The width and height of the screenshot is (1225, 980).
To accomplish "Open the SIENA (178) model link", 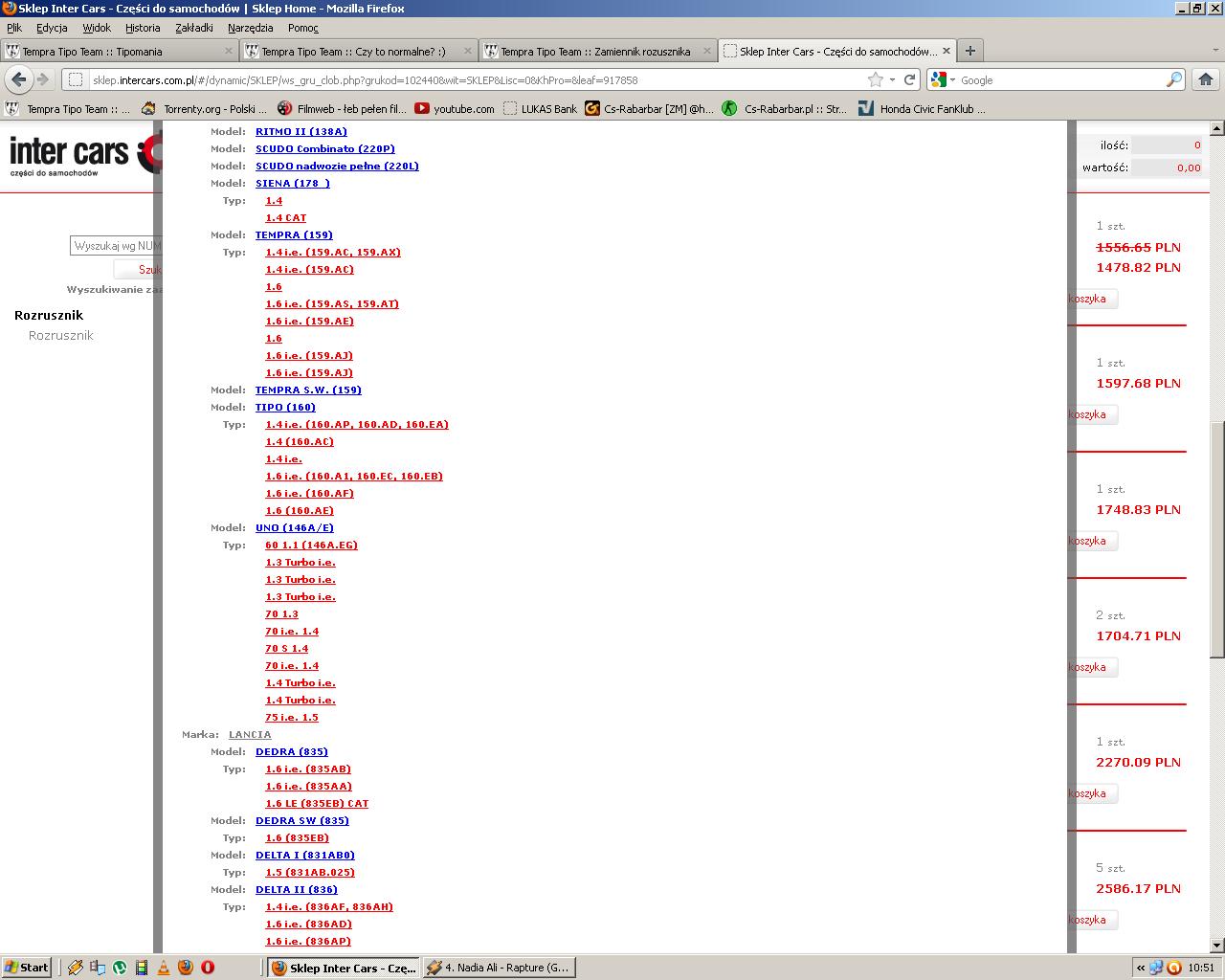I will point(293,183).
